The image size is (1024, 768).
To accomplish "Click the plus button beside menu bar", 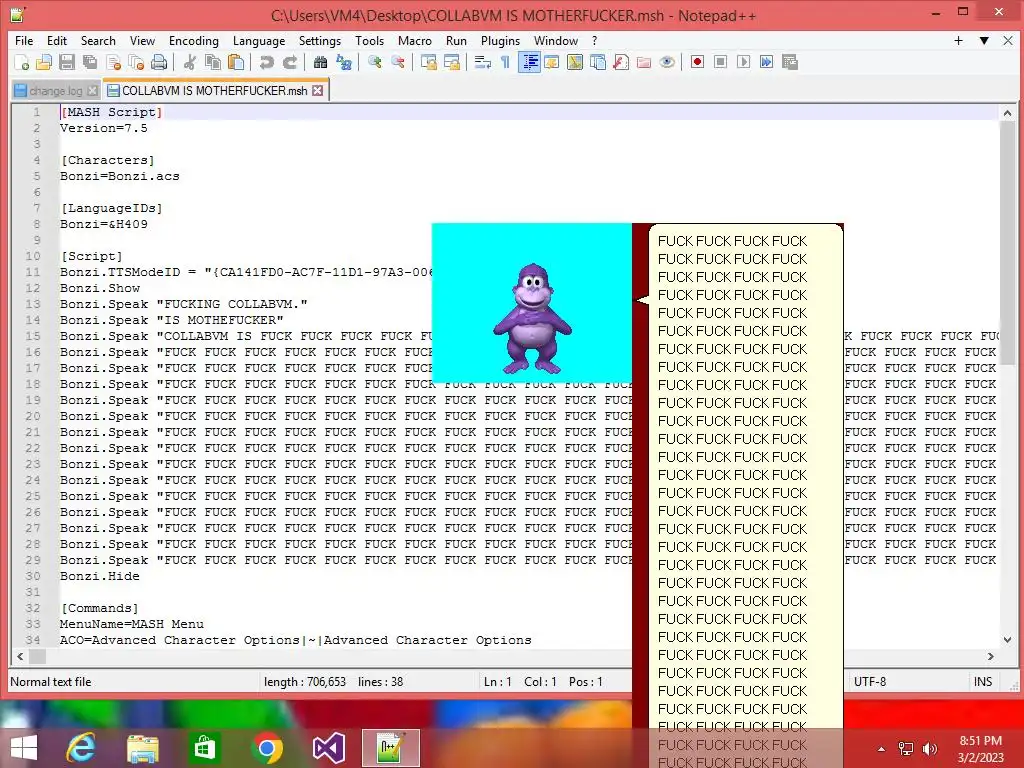I will [x=958, y=40].
